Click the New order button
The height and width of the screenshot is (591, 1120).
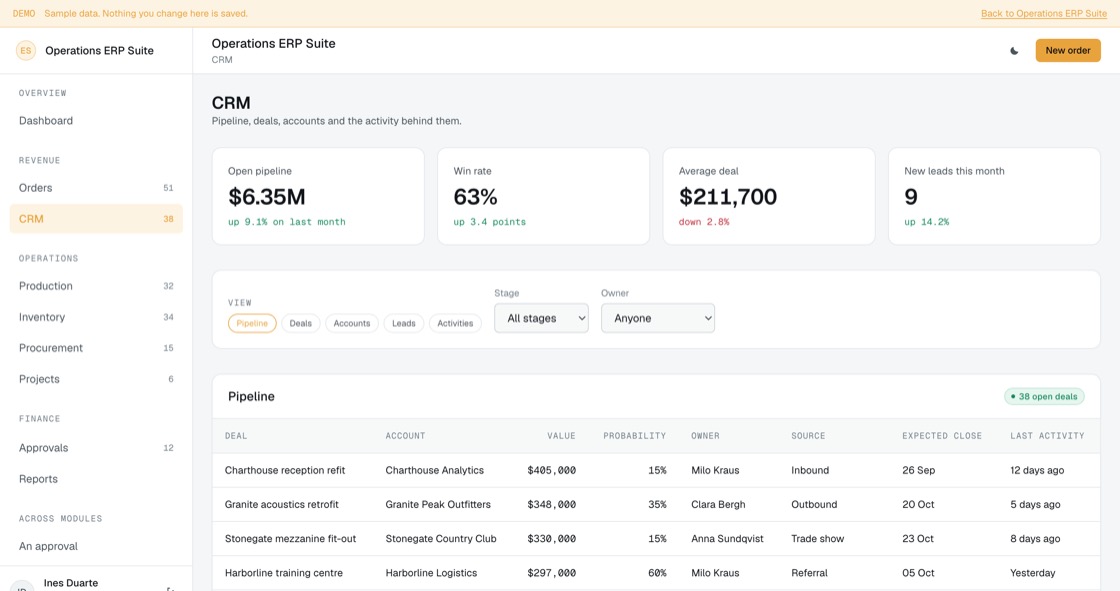(x=1068, y=51)
